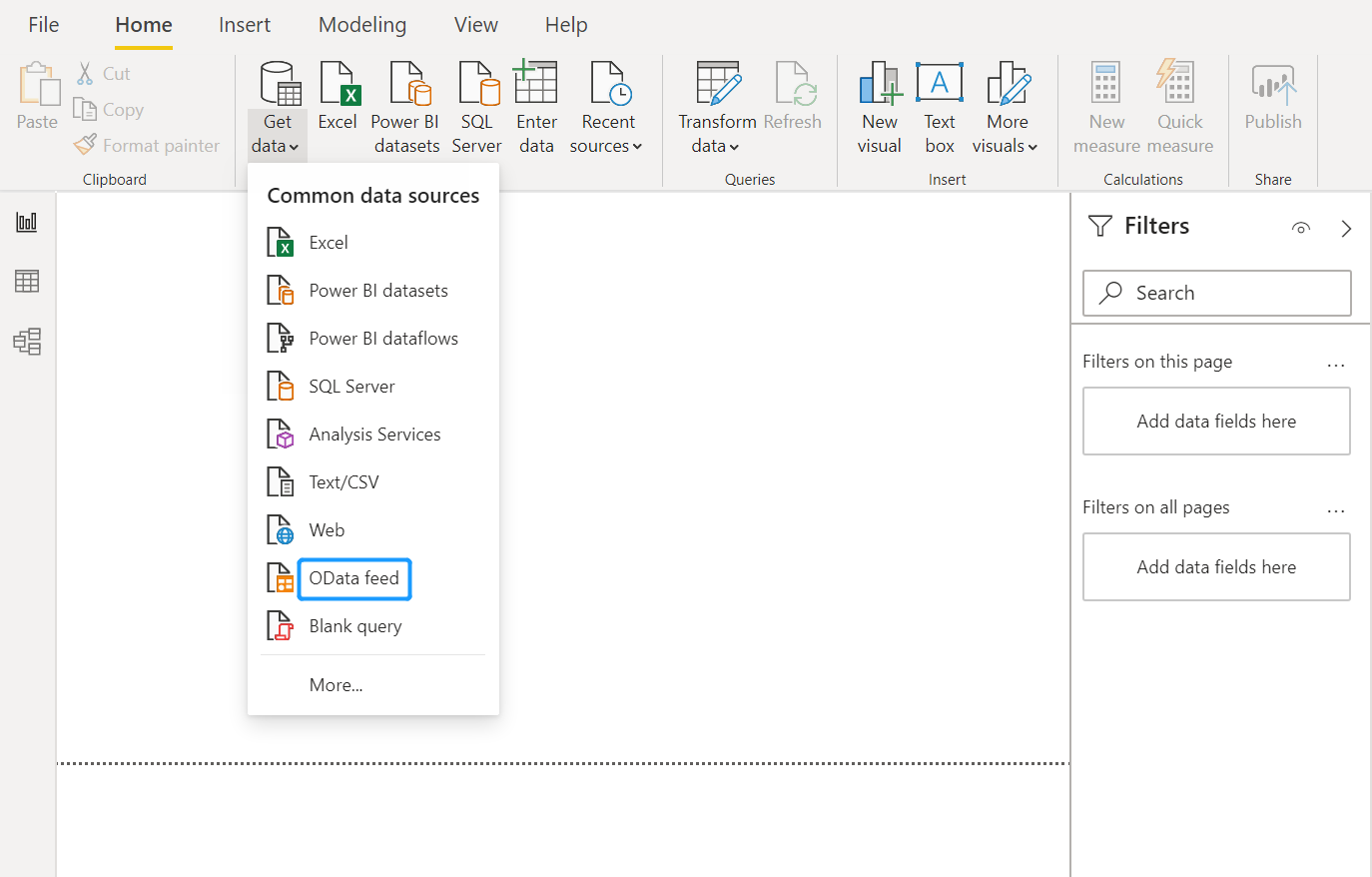Insert a Text box
Screen dimensions: 1372x877
coord(940,108)
